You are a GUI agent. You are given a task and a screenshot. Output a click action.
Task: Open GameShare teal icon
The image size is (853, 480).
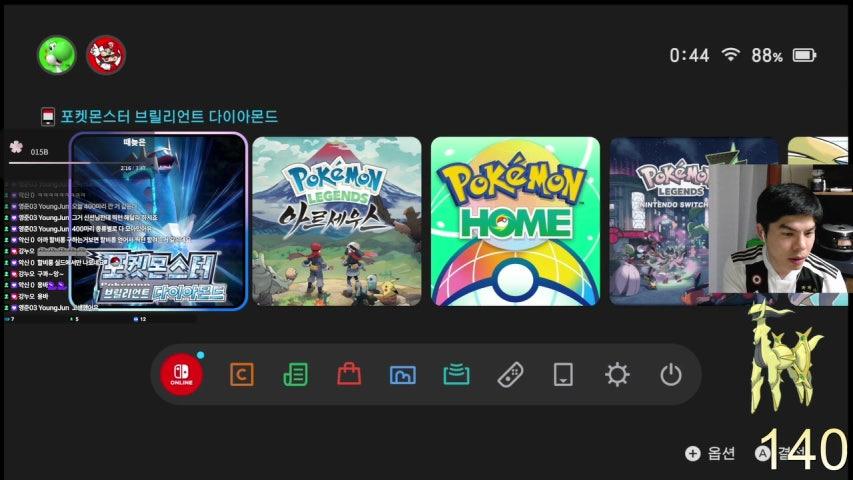456,374
